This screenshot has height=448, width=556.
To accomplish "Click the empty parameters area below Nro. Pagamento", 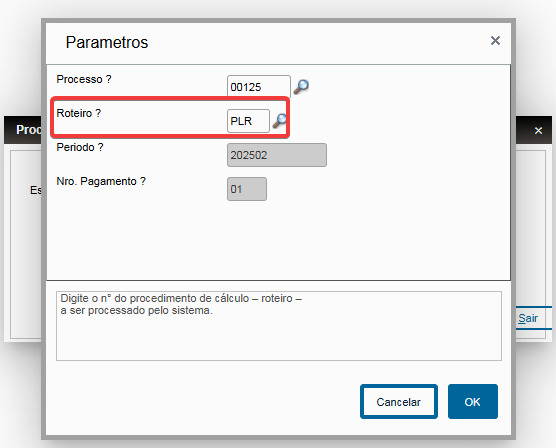I will [278, 241].
